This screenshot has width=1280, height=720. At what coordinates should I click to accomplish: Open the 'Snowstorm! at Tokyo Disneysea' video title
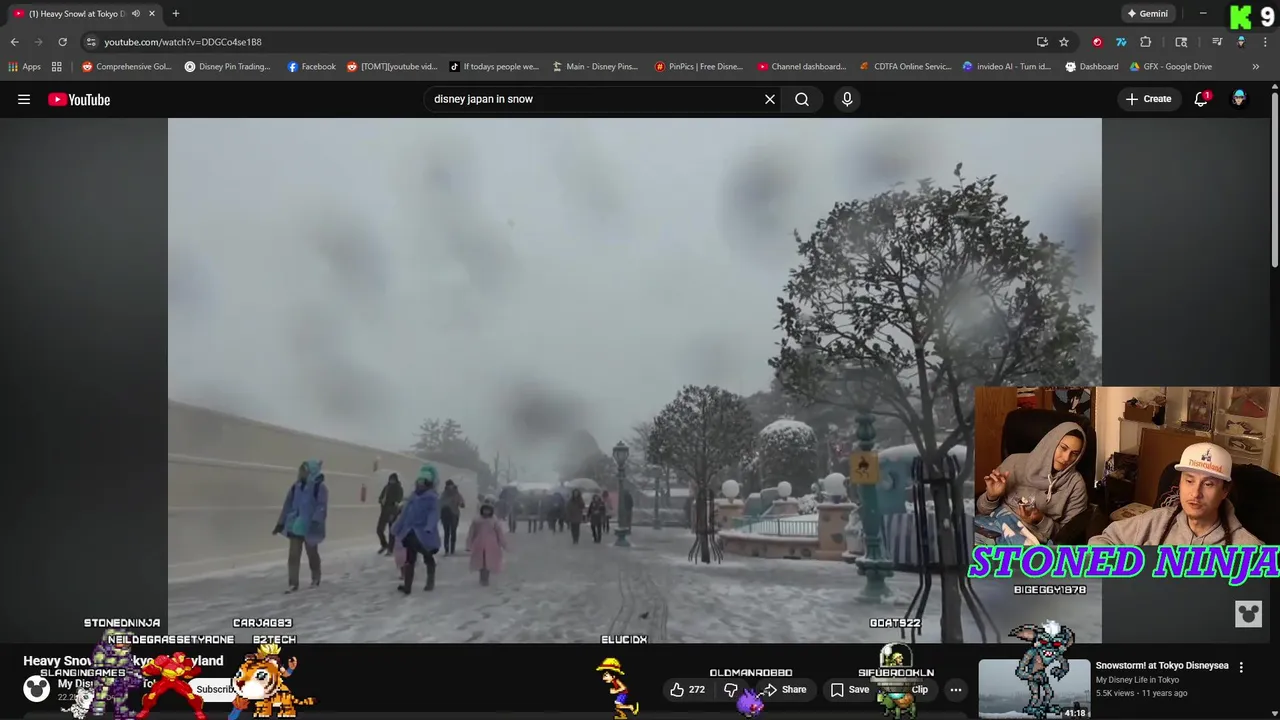click(x=1161, y=665)
